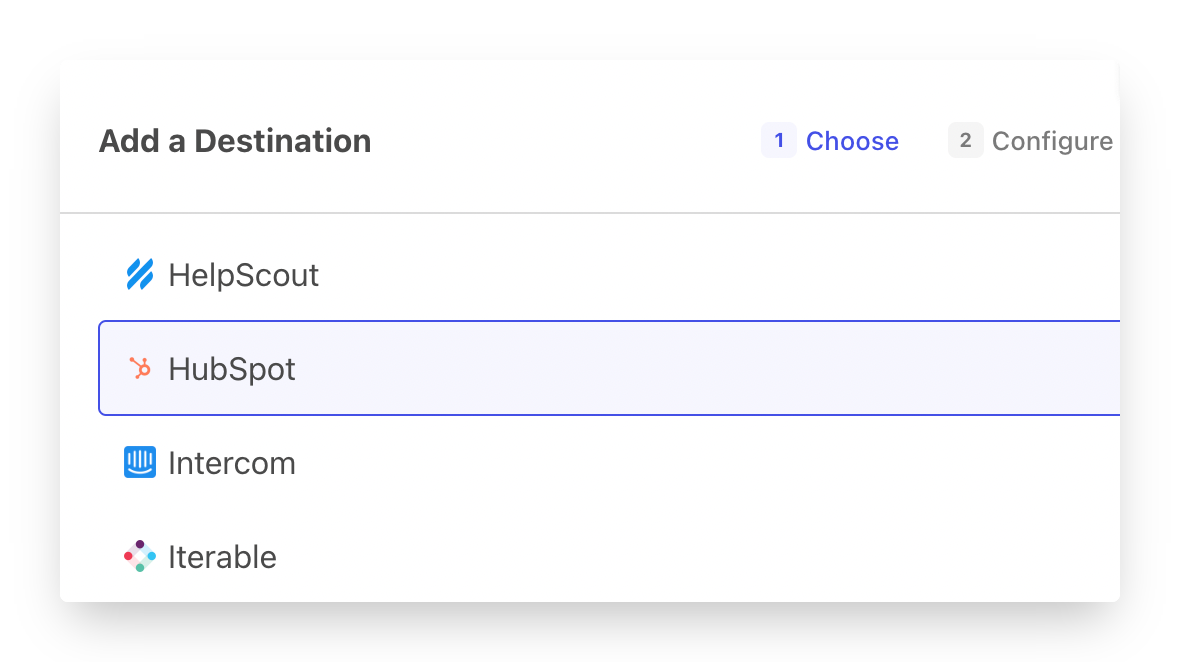Click empty space in the Iterable row
Viewport: 1180px width, 662px height.
click(x=700, y=557)
